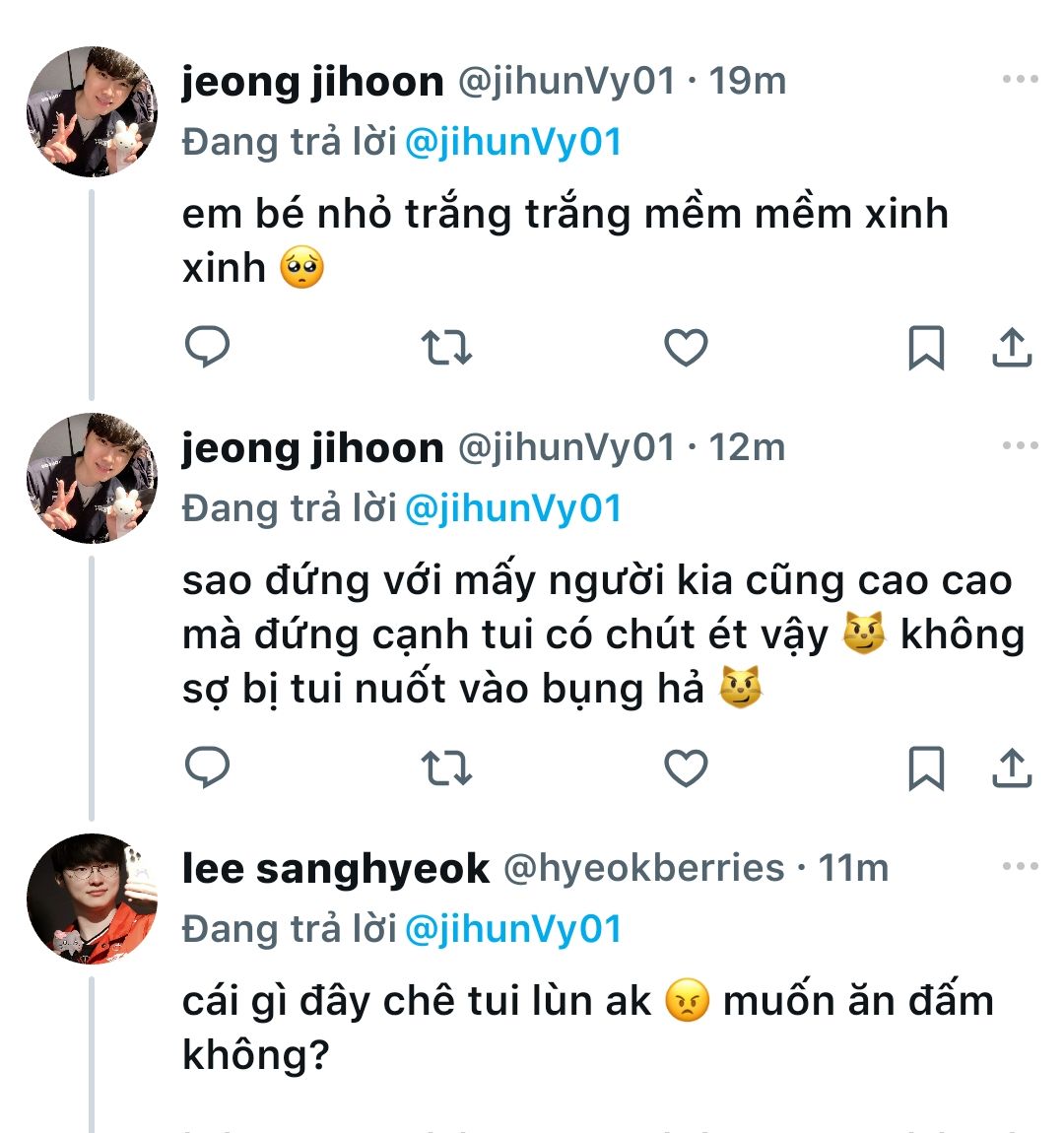Image resolution: width=1064 pixels, height=1133 pixels.
Task: Share the 12m tweet
Action: pos(1011,768)
